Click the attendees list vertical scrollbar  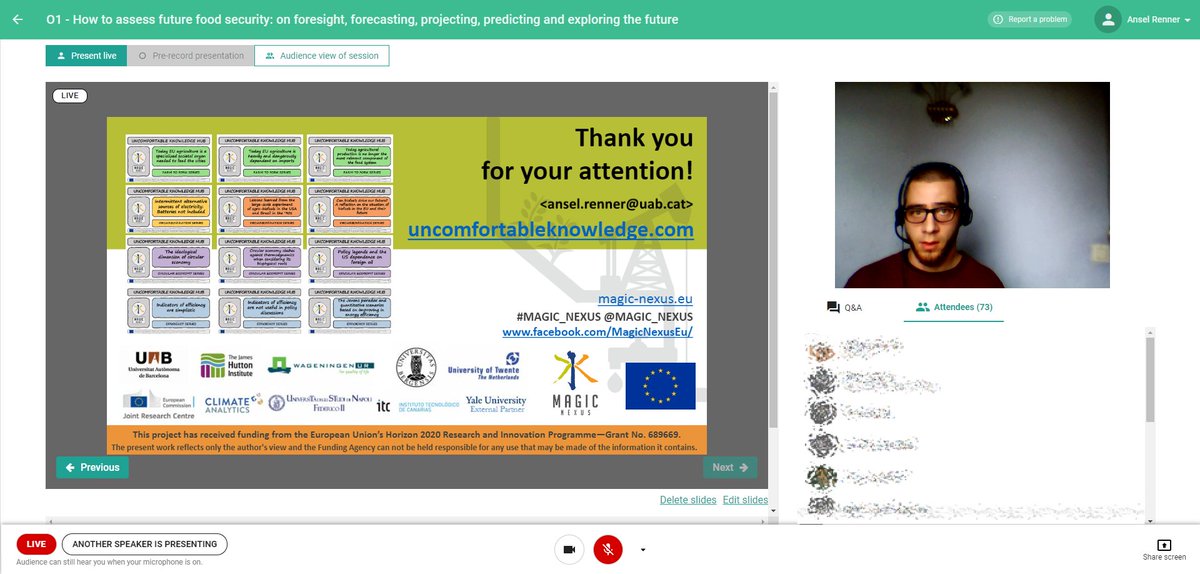(1150, 380)
